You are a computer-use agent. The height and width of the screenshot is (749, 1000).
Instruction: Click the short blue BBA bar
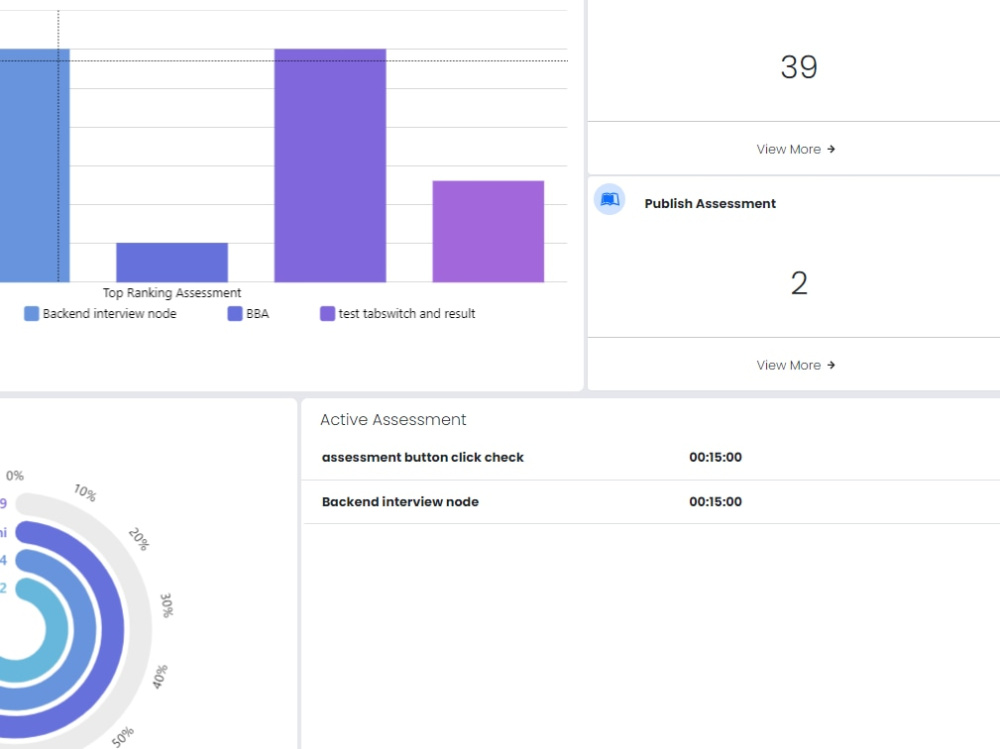click(x=172, y=262)
